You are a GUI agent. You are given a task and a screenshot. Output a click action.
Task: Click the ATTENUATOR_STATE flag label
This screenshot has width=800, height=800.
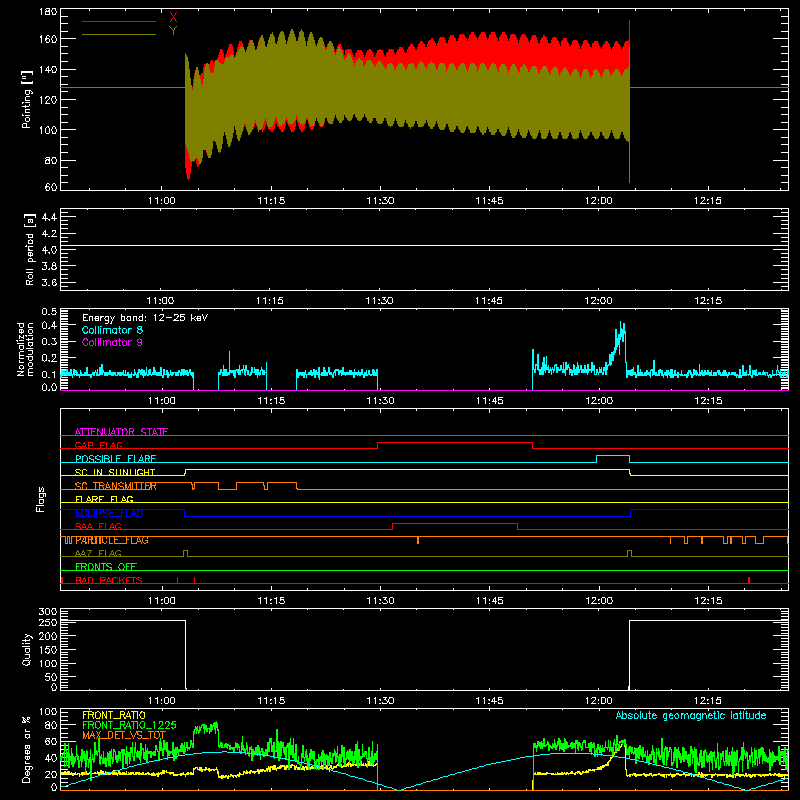(121, 432)
